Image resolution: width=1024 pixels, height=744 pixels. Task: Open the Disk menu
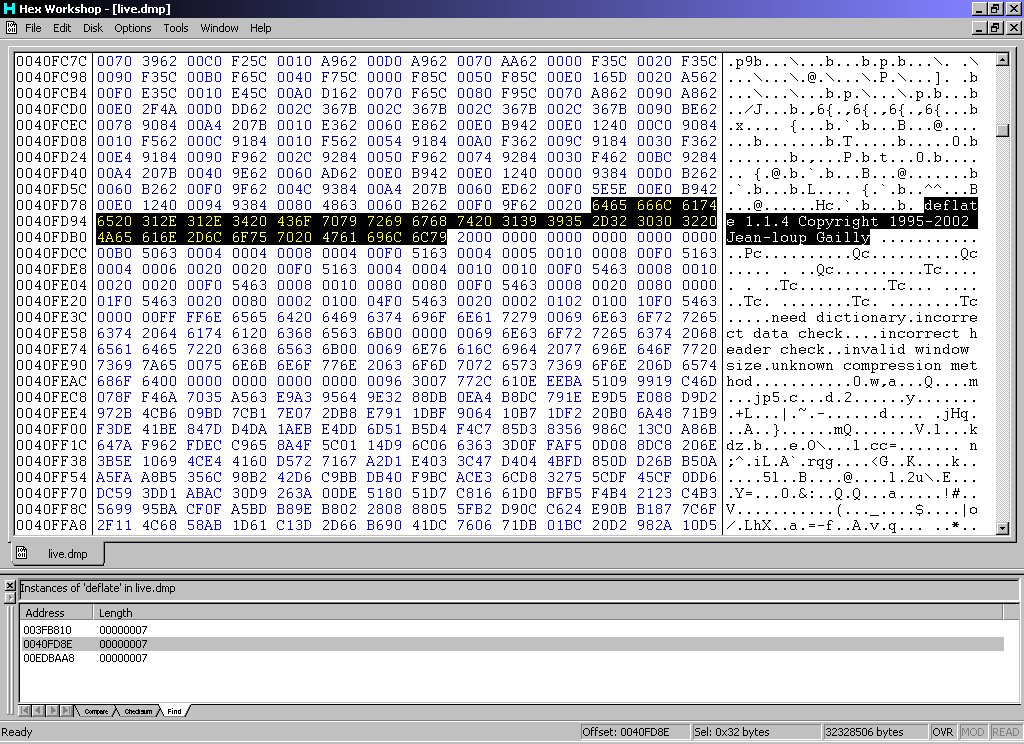tap(93, 28)
